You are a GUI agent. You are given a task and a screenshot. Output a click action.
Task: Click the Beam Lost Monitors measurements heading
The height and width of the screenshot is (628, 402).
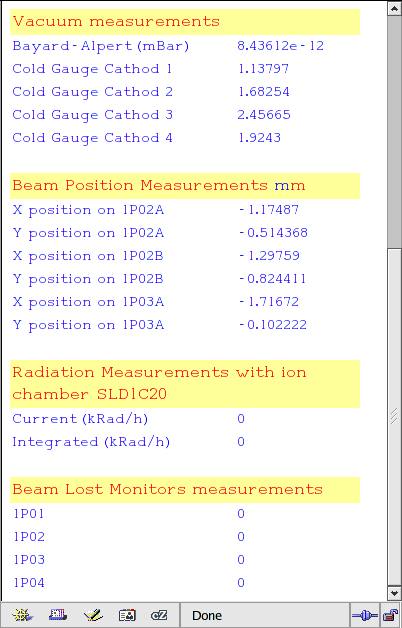point(167,489)
